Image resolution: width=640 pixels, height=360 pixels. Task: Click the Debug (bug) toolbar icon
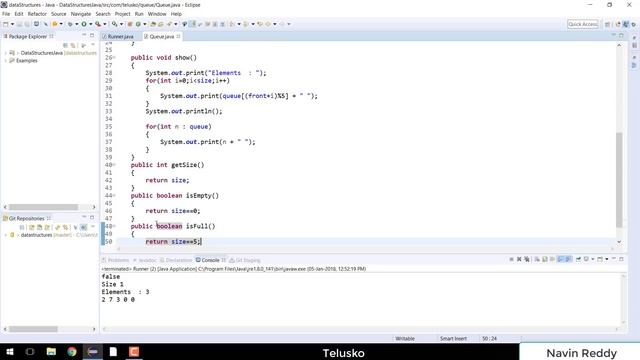[x=70, y=24]
